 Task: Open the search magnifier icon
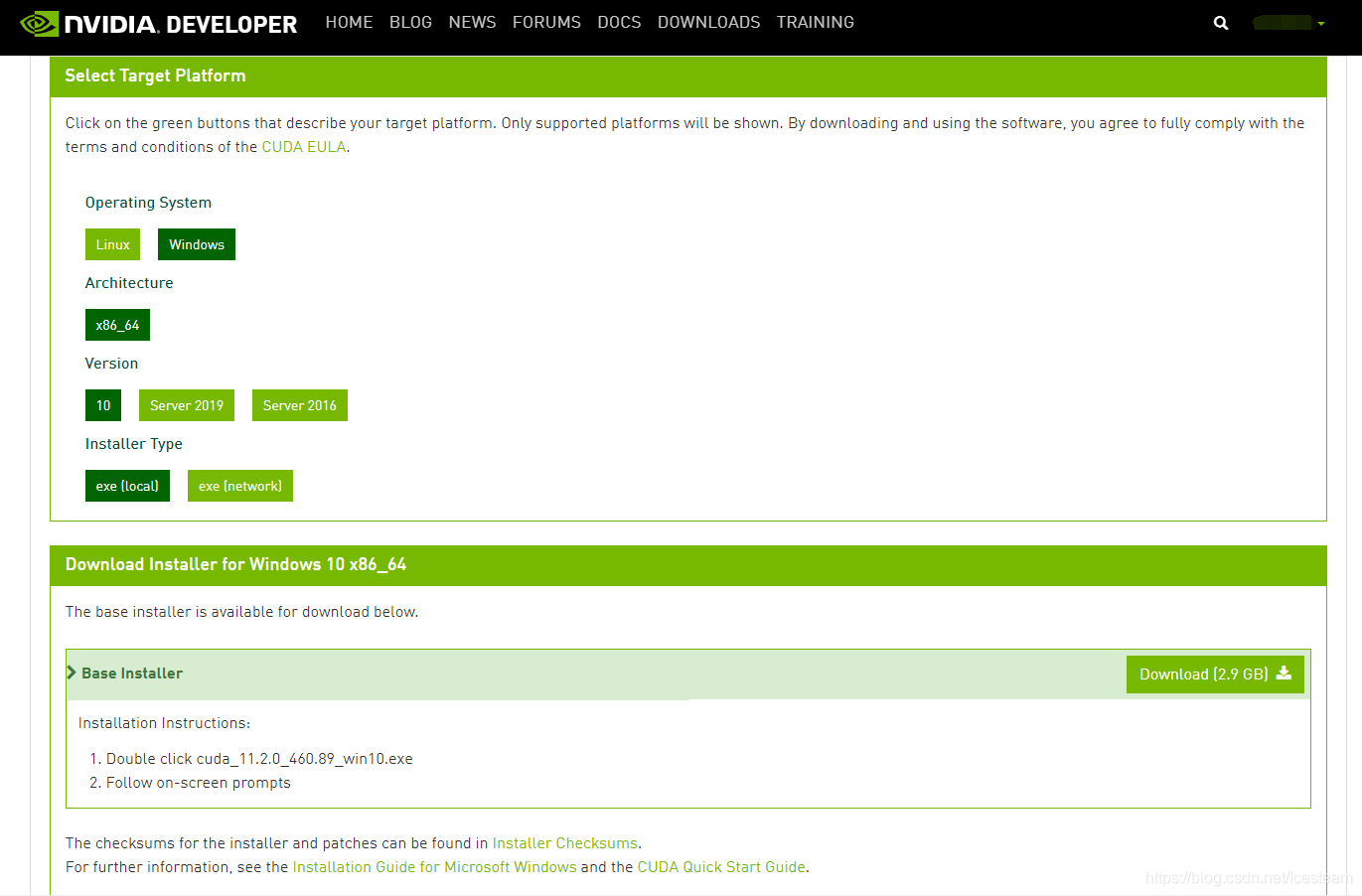(x=1221, y=23)
